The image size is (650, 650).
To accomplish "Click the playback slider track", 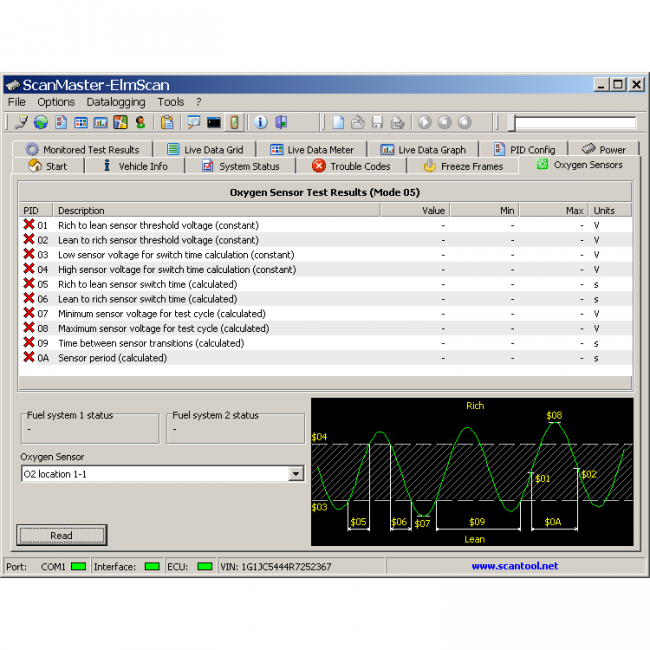I will pyautogui.click(x=575, y=123).
